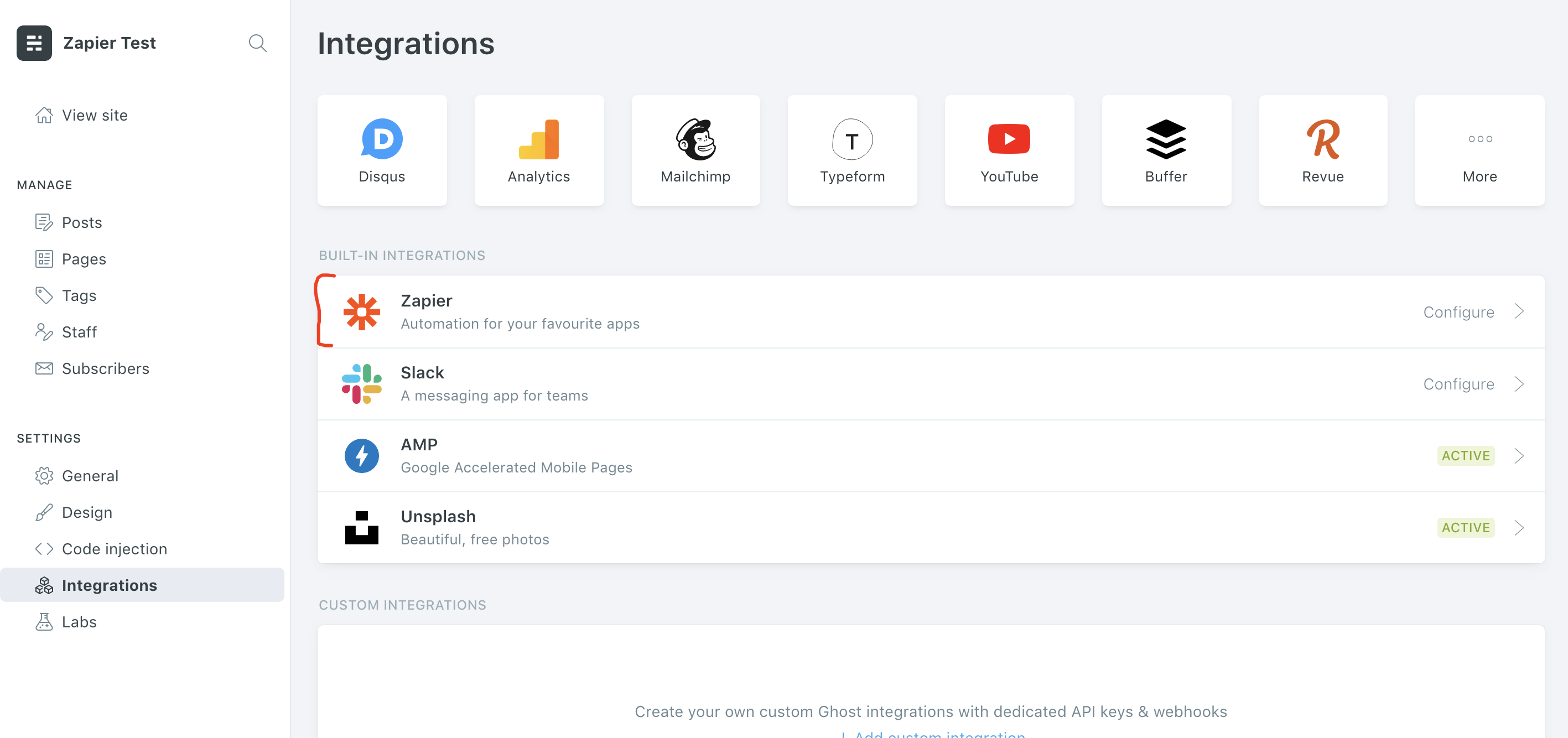Click the Slack logo icon
This screenshot has width=1568, height=738.
coord(361,383)
